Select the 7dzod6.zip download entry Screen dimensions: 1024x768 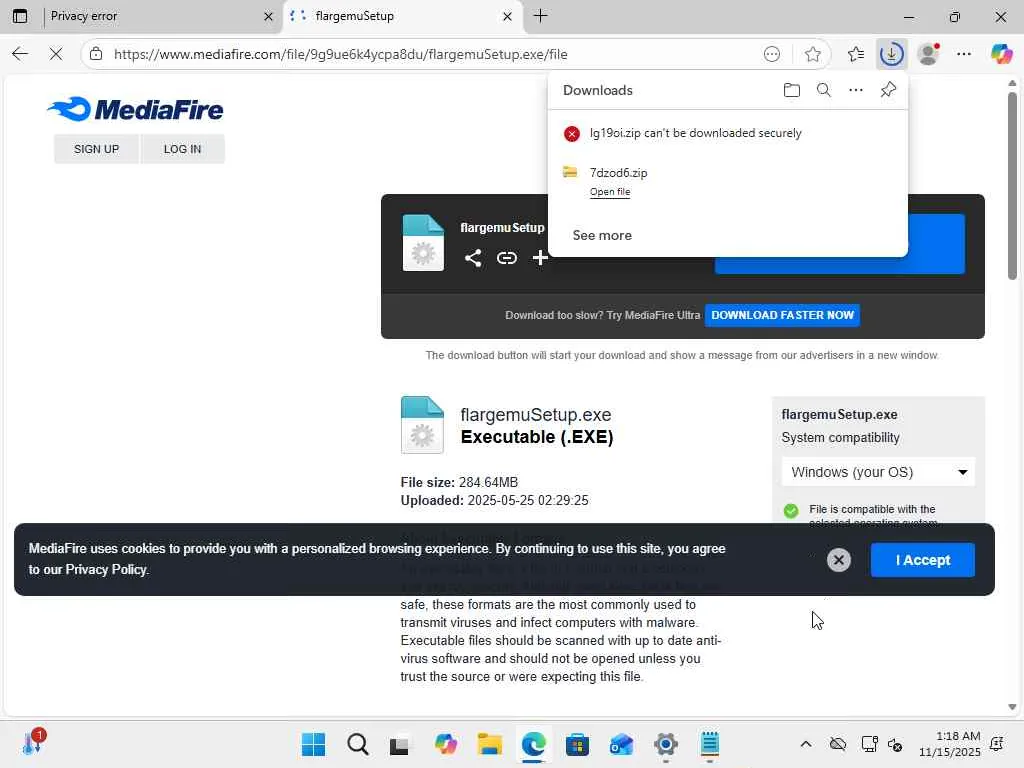click(x=728, y=180)
